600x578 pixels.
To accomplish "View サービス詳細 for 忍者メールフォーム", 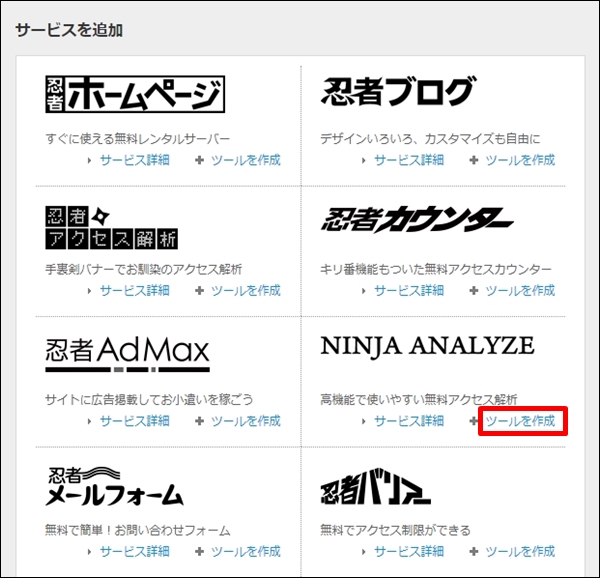I will tap(135, 552).
